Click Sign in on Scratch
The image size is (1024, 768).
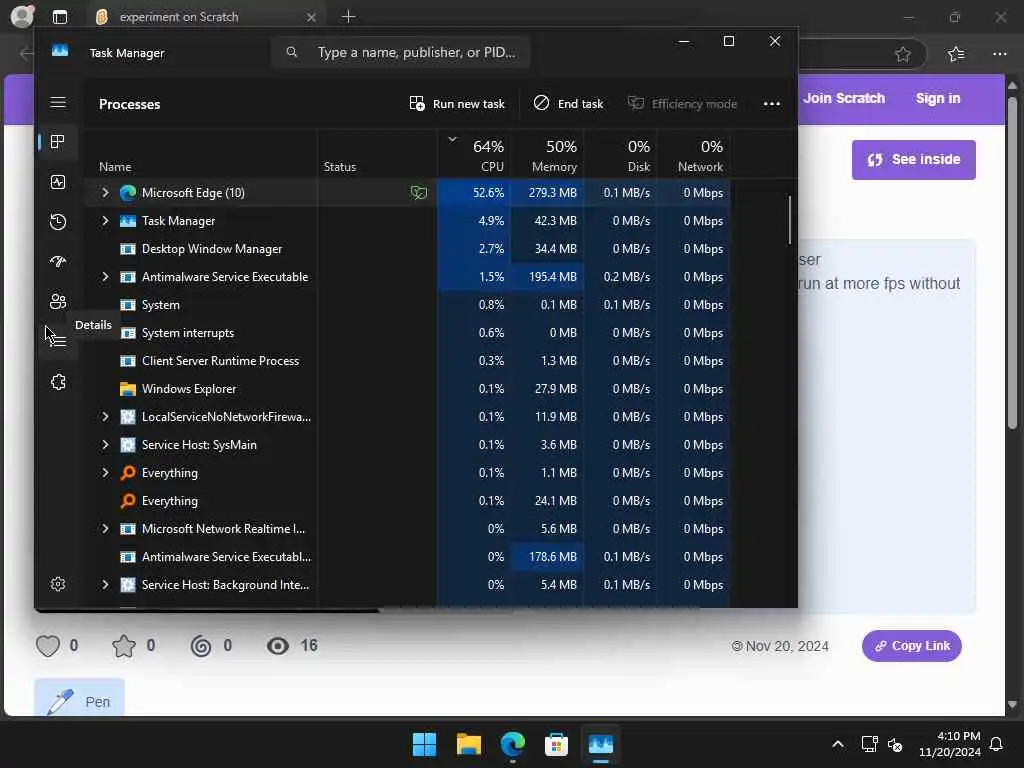tap(938, 99)
